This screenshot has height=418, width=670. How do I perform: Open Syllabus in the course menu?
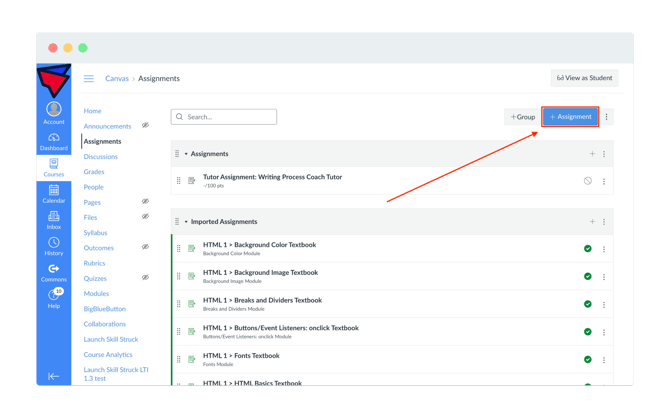point(95,233)
